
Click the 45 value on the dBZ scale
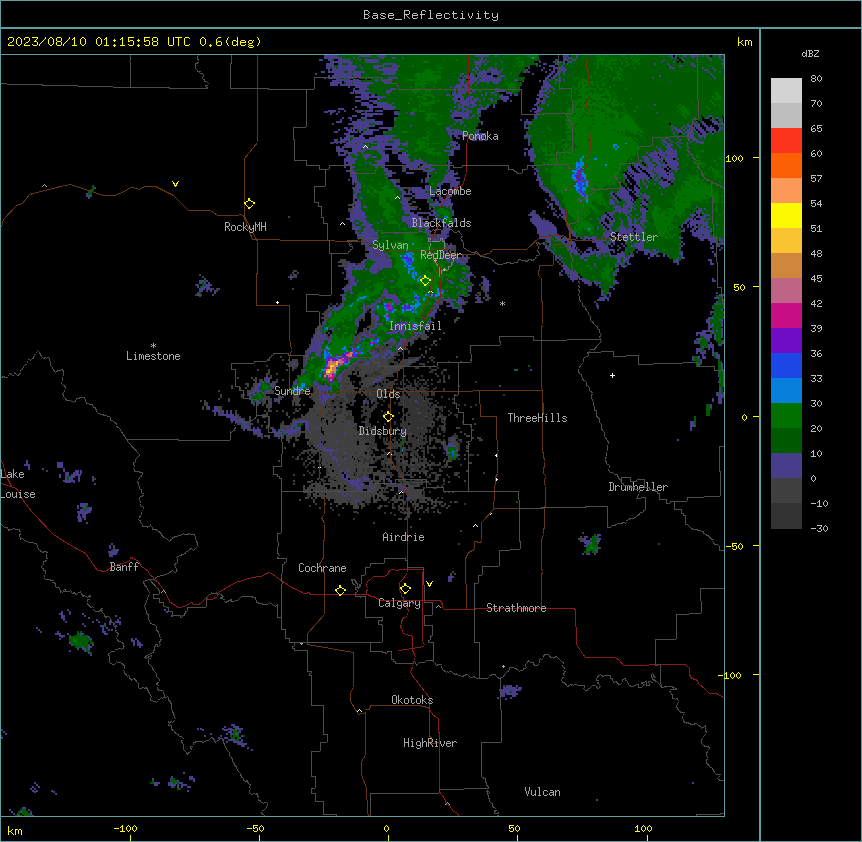(x=816, y=279)
